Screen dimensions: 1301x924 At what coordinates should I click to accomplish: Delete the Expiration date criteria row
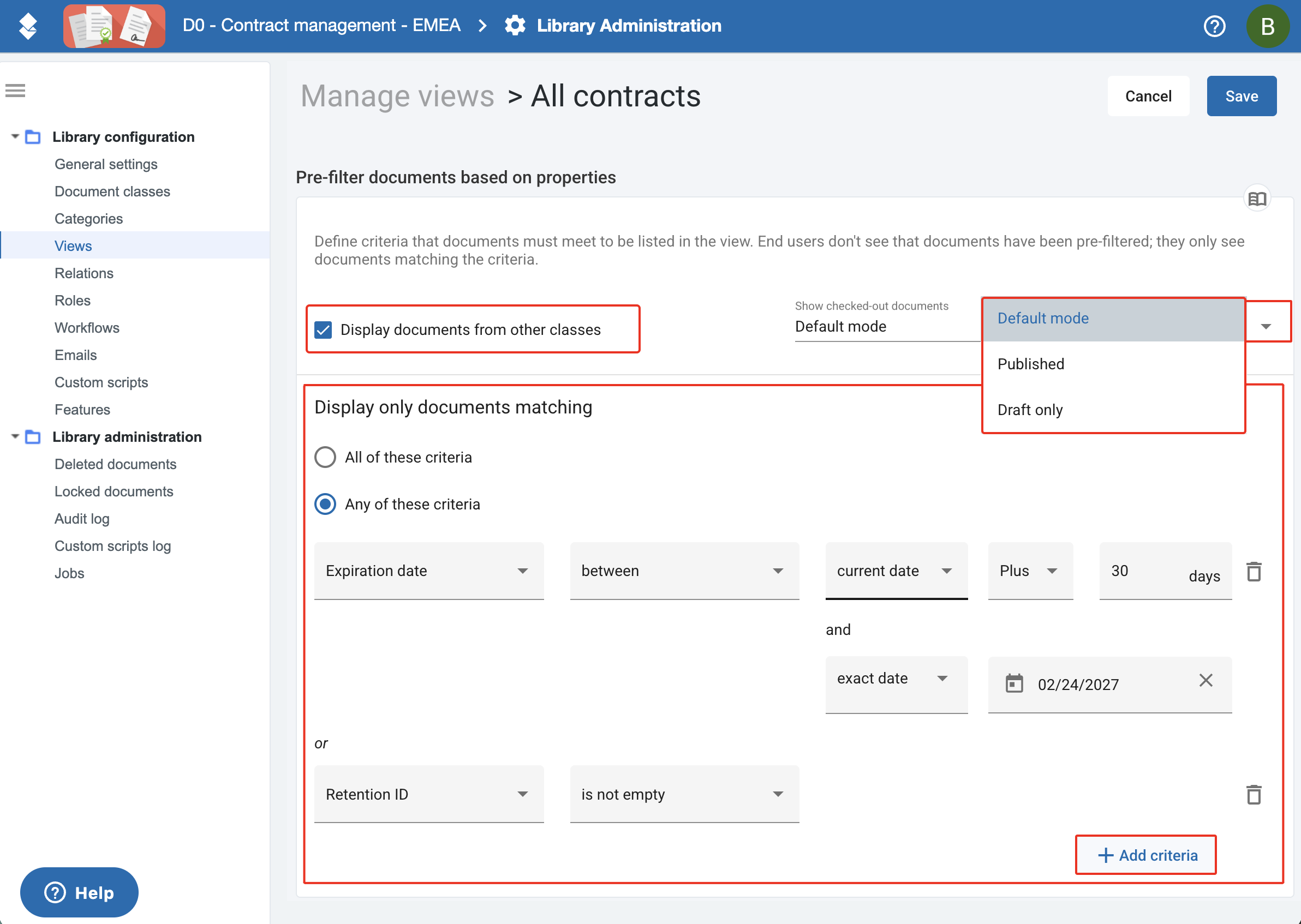1254,571
